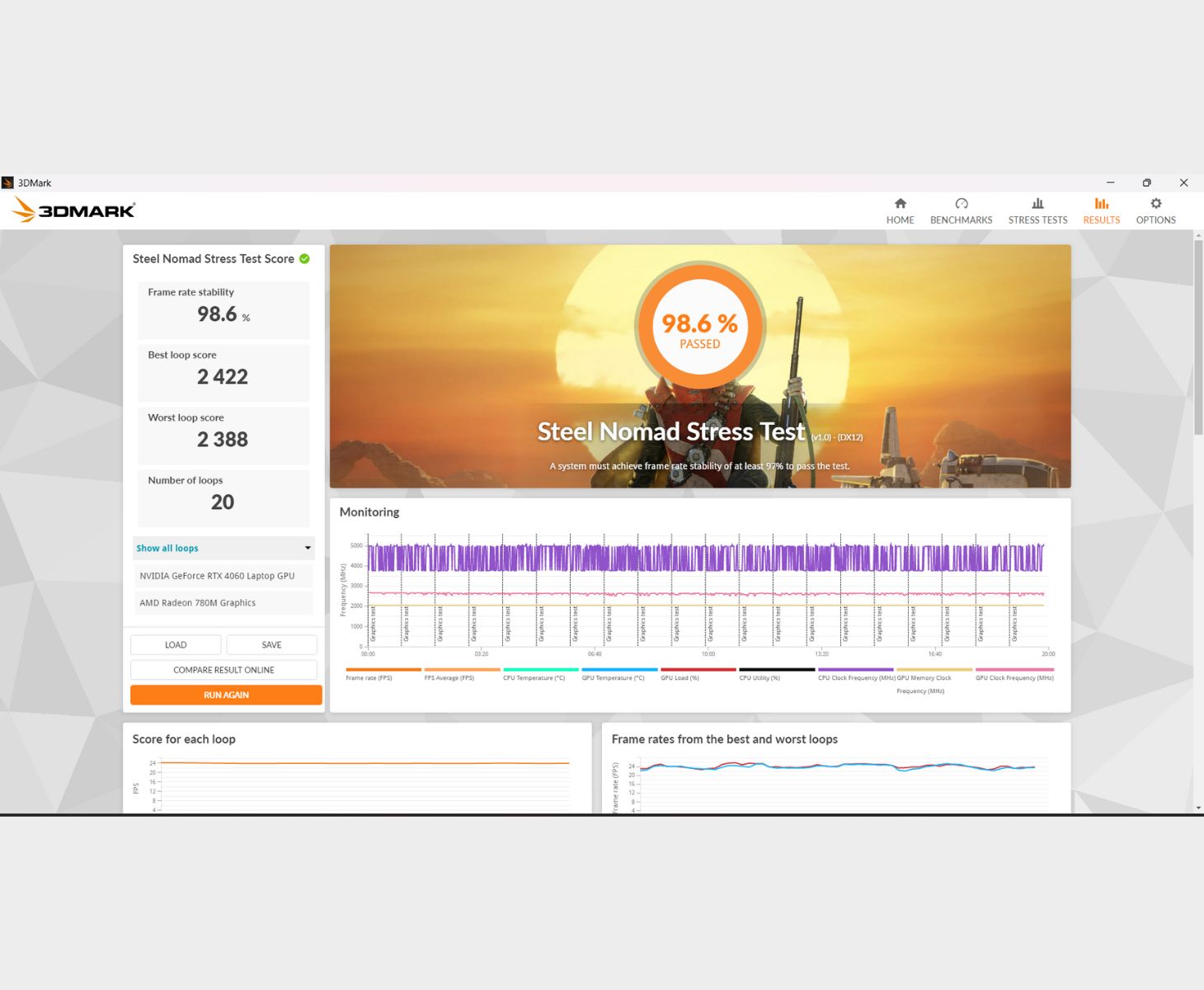
Task: Click the vertical scrollbar thumb
Action: (1198, 338)
